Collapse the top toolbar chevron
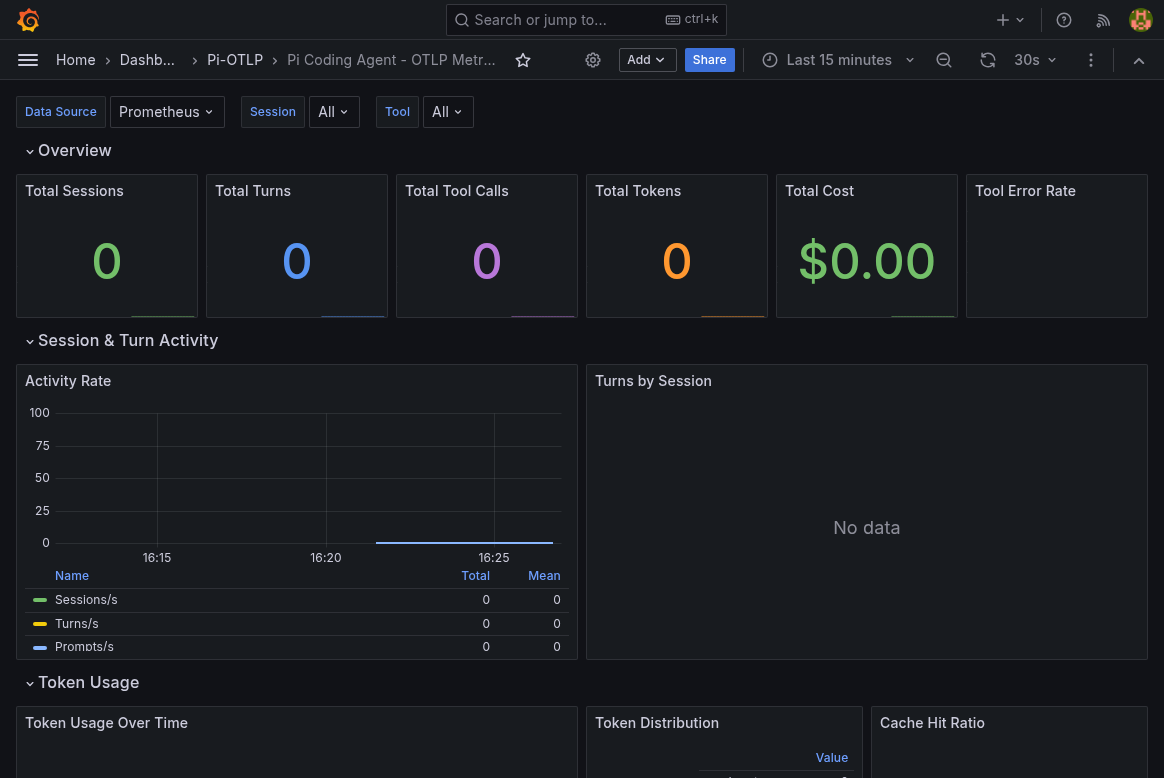This screenshot has height=778, width=1164. (x=1139, y=60)
